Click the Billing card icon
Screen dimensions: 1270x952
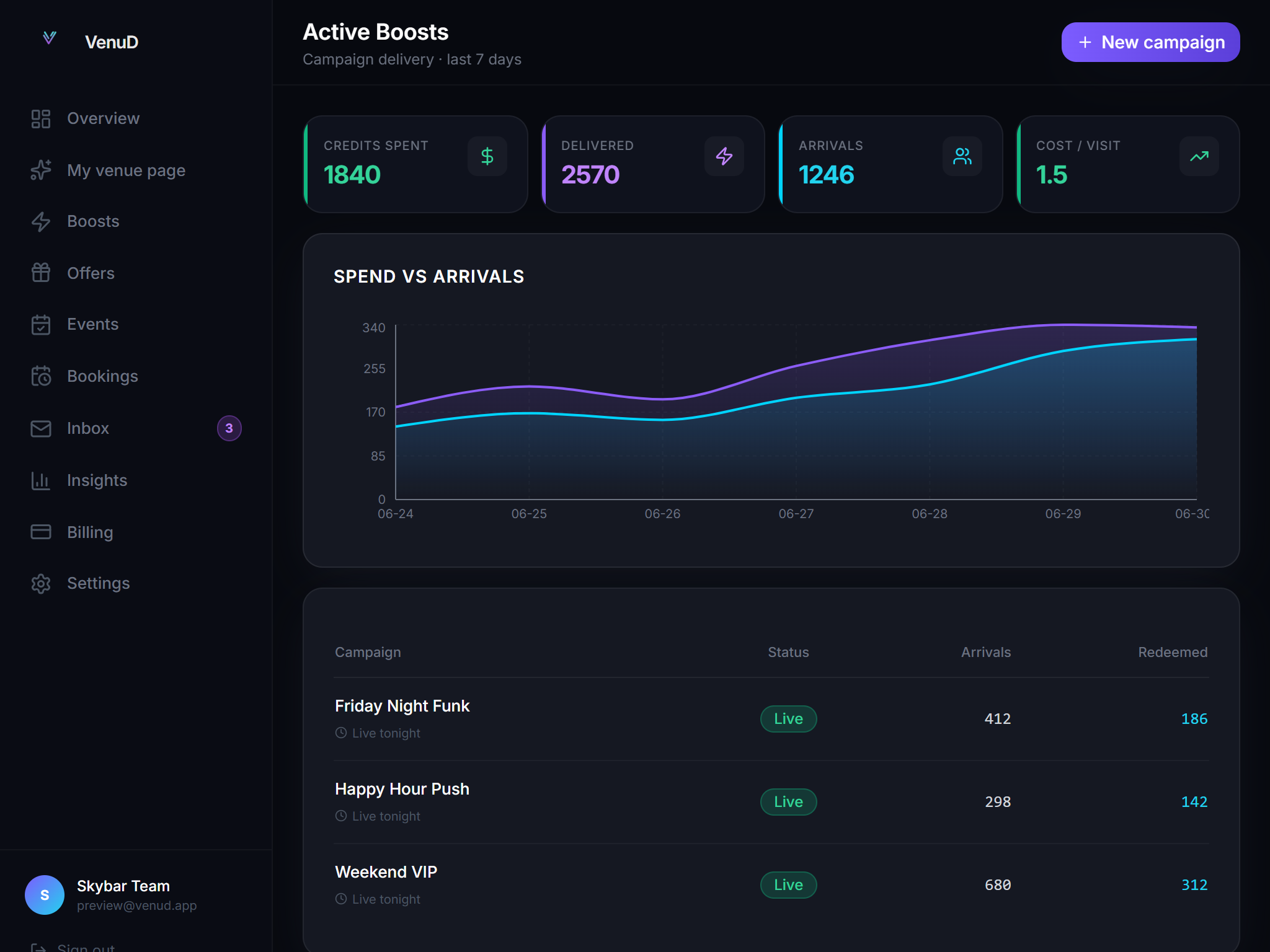pos(41,532)
